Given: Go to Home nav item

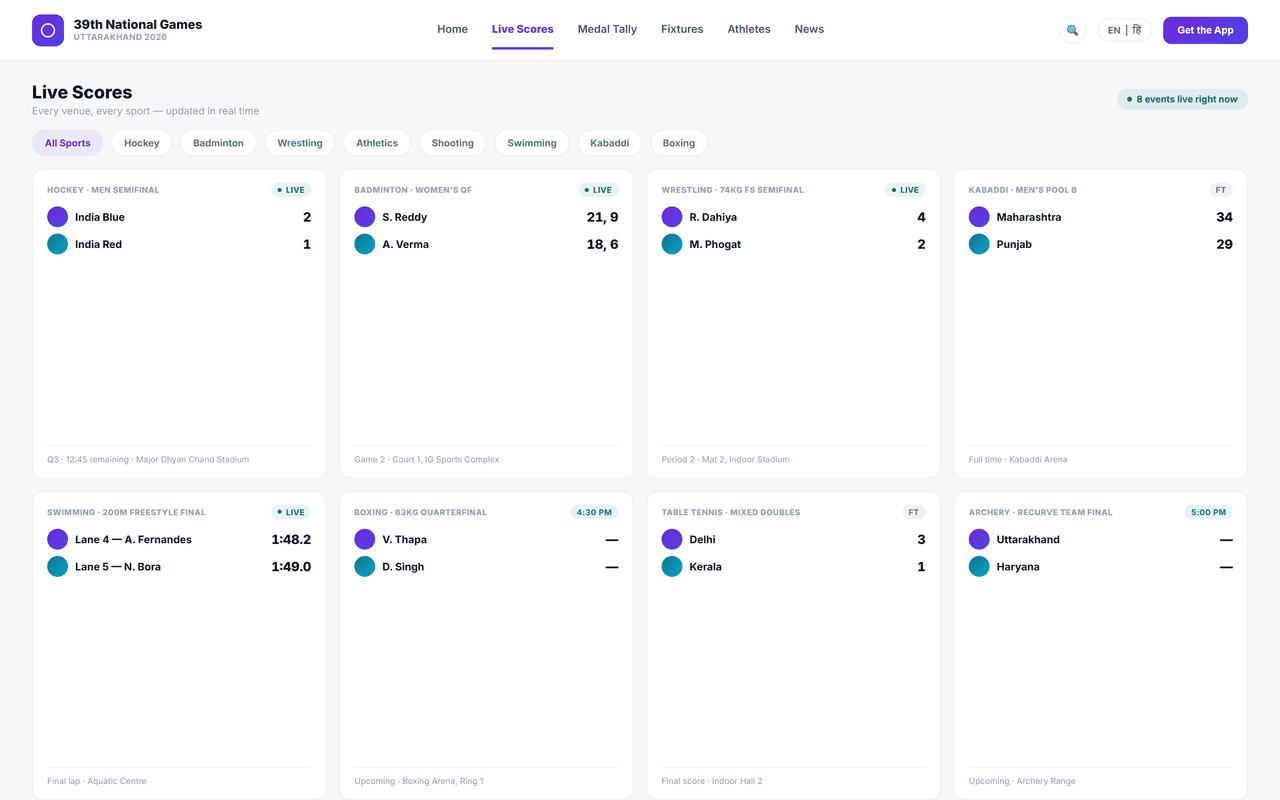Looking at the screenshot, I should (452, 30).
